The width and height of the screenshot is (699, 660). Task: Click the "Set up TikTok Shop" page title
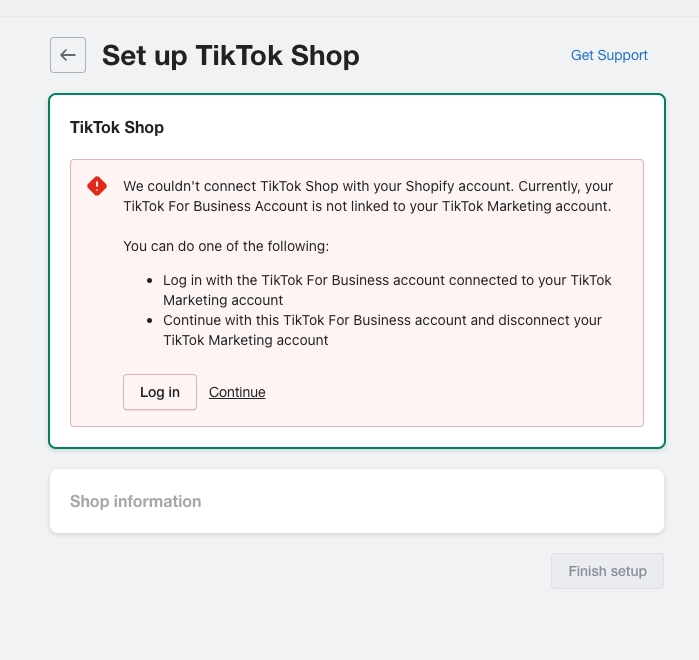230,55
